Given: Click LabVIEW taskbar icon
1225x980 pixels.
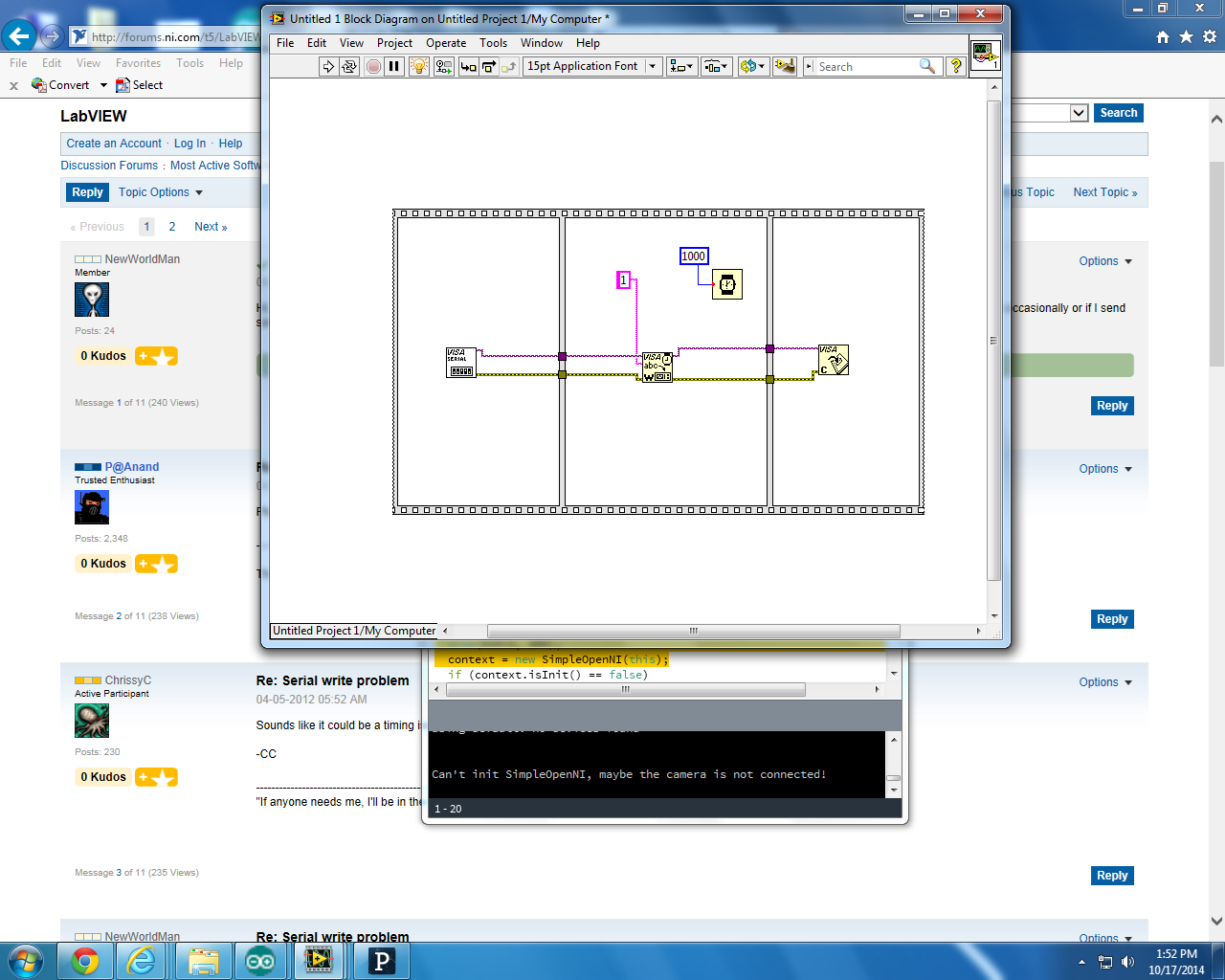Looking at the screenshot, I should (319, 961).
